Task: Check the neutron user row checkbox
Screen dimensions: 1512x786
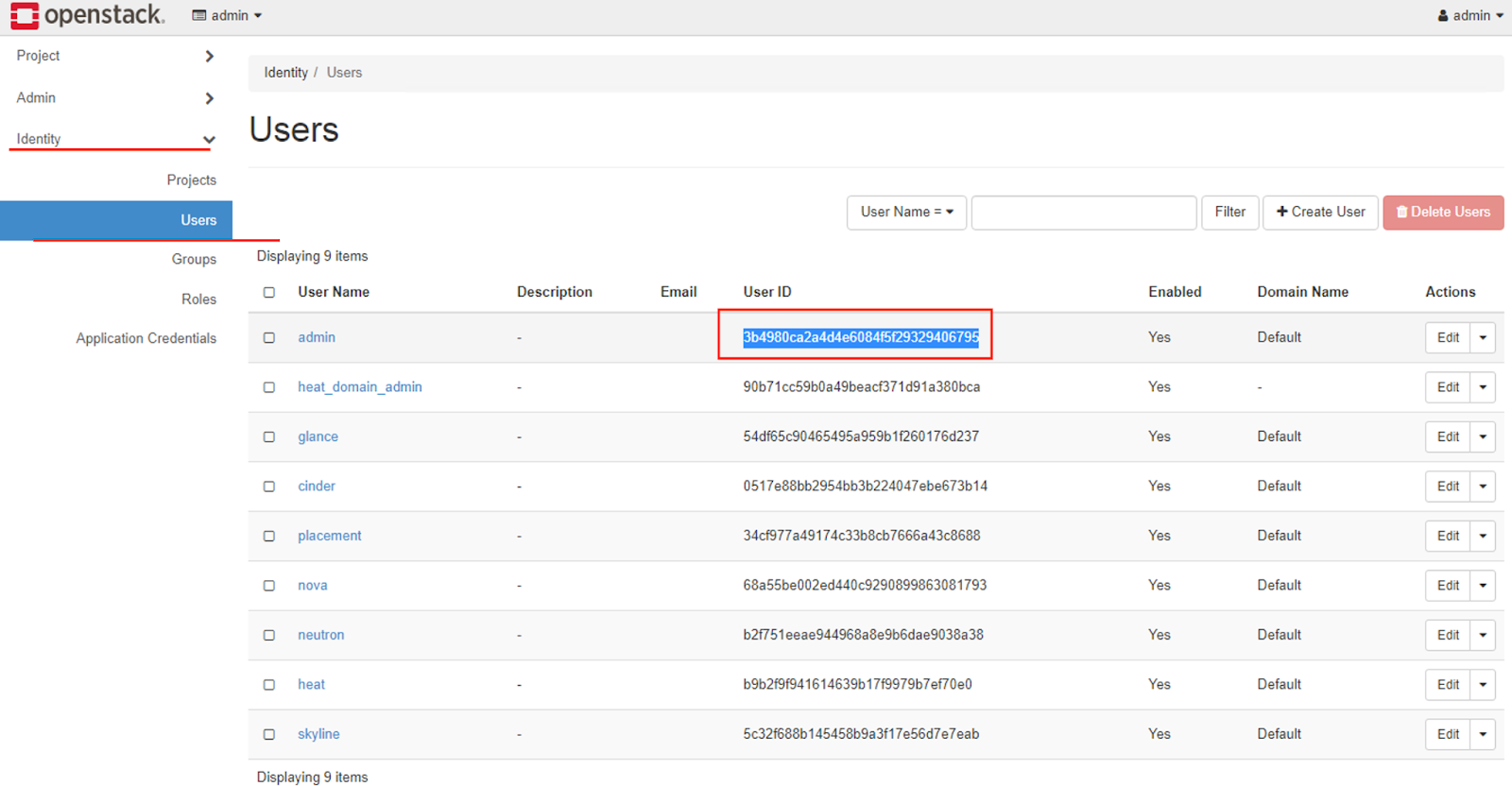Action: point(269,636)
